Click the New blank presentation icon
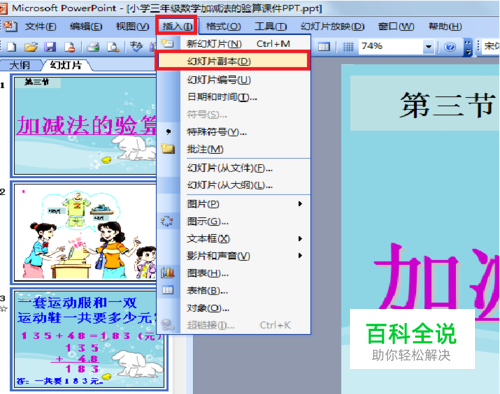500x394 pixels. pyautogui.click(x=11, y=47)
